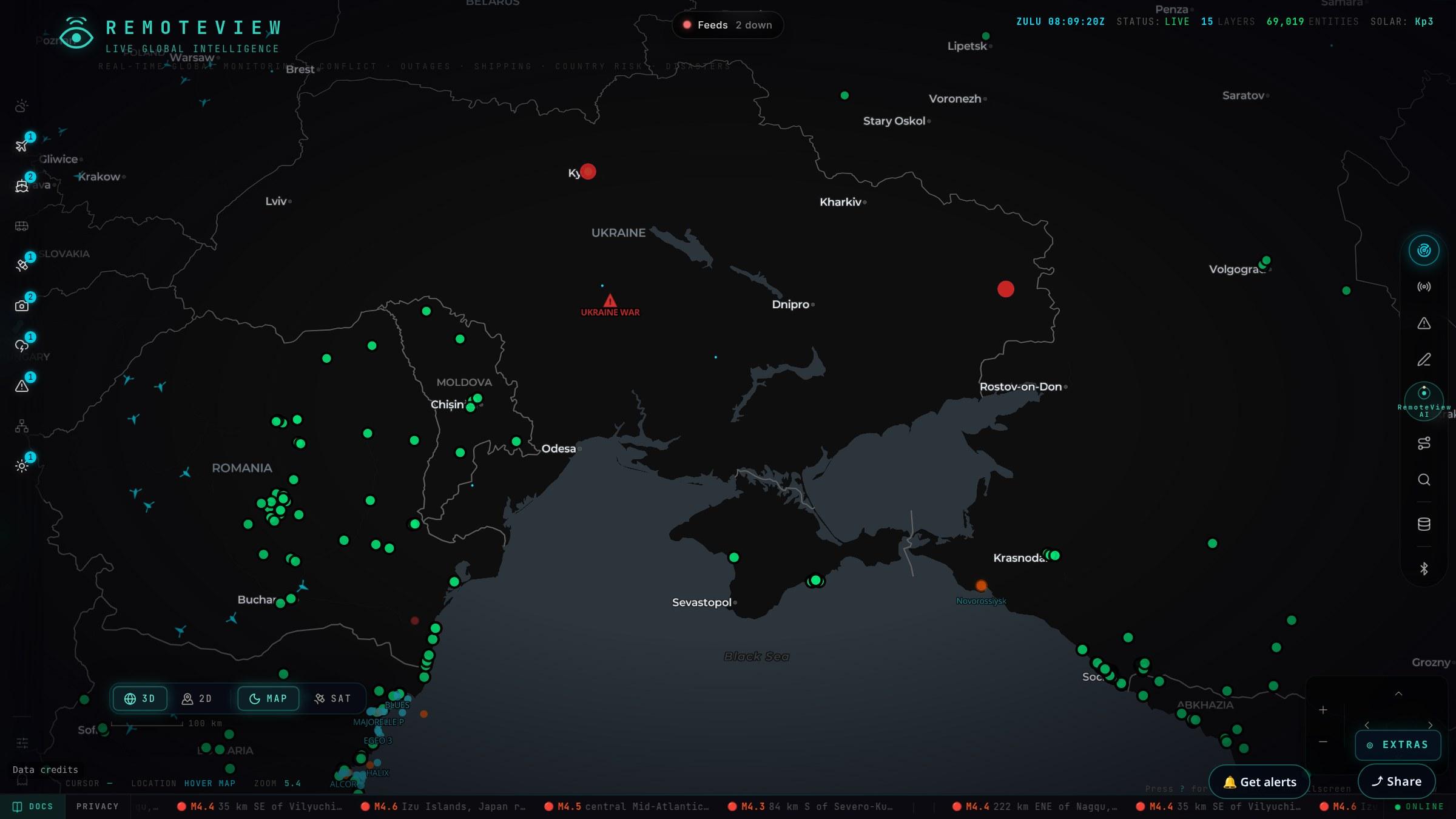Click the rotate right chevron arrow
1456x819 pixels.
(x=1430, y=725)
